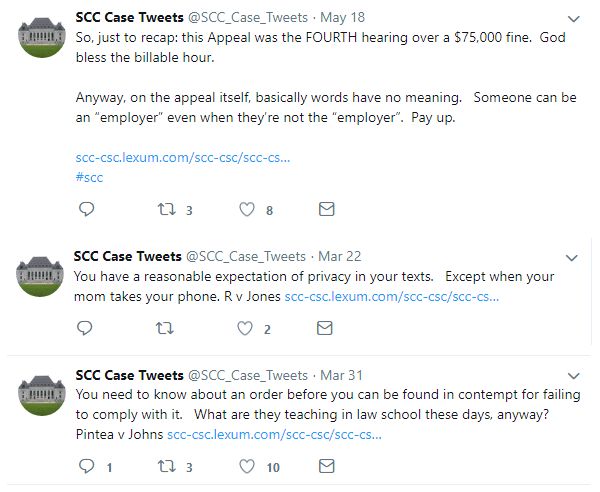Reply to the R v Jones tweet

tap(86, 328)
